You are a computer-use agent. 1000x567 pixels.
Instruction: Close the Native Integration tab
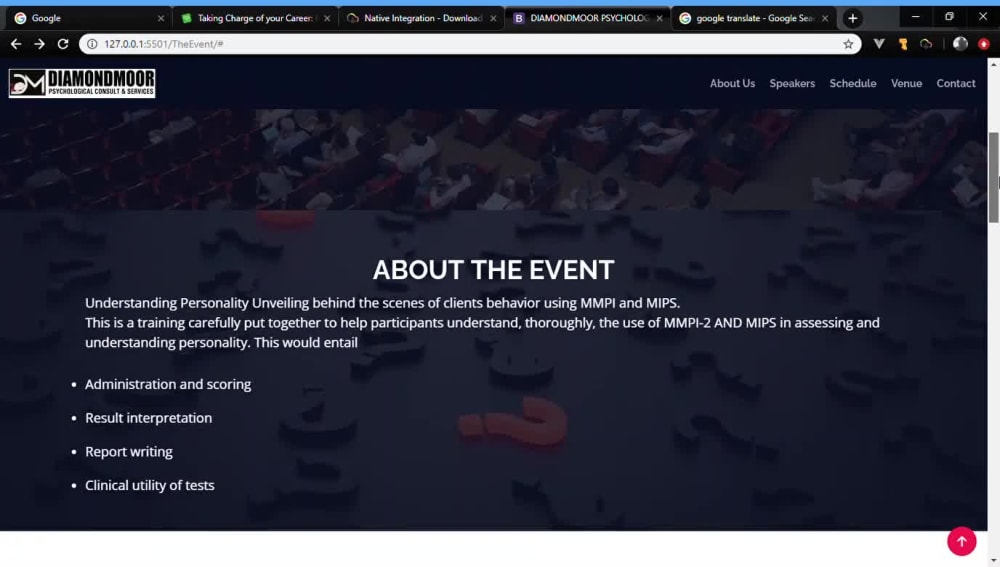493,18
